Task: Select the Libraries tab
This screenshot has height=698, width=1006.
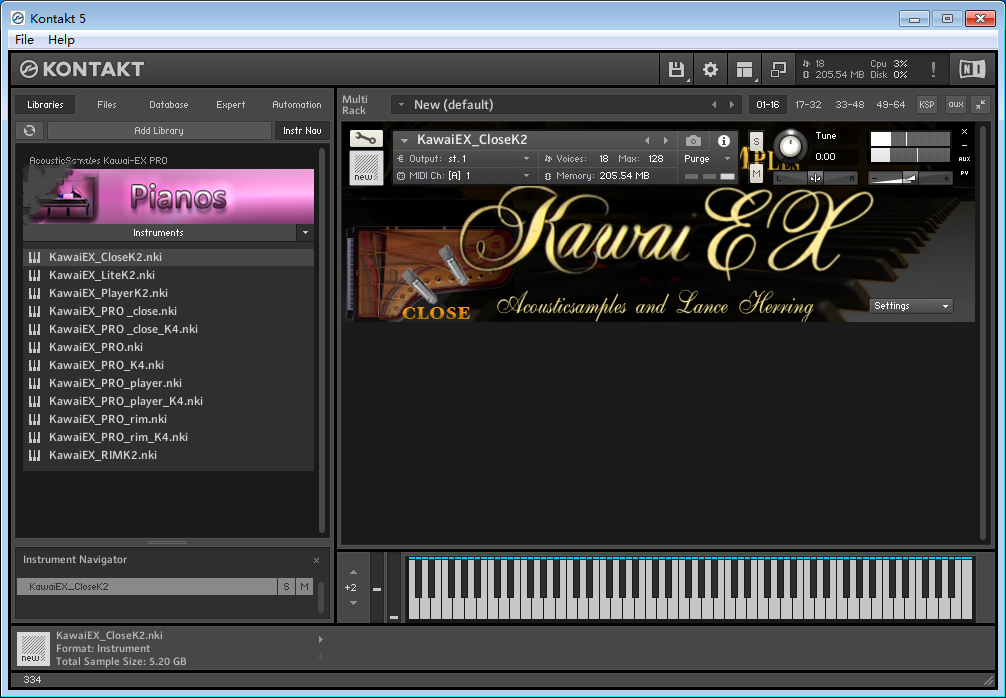Action: click(45, 105)
